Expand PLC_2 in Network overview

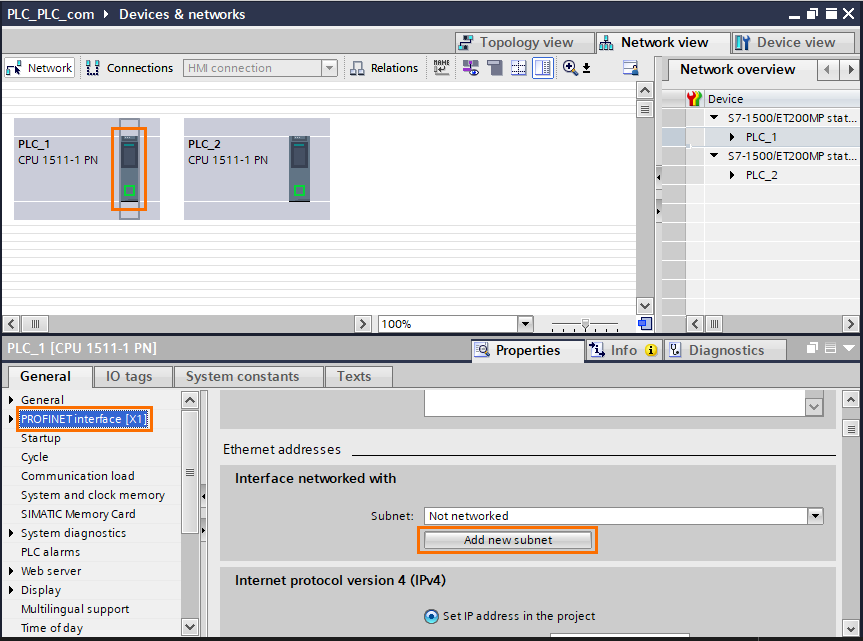coord(732,175)
